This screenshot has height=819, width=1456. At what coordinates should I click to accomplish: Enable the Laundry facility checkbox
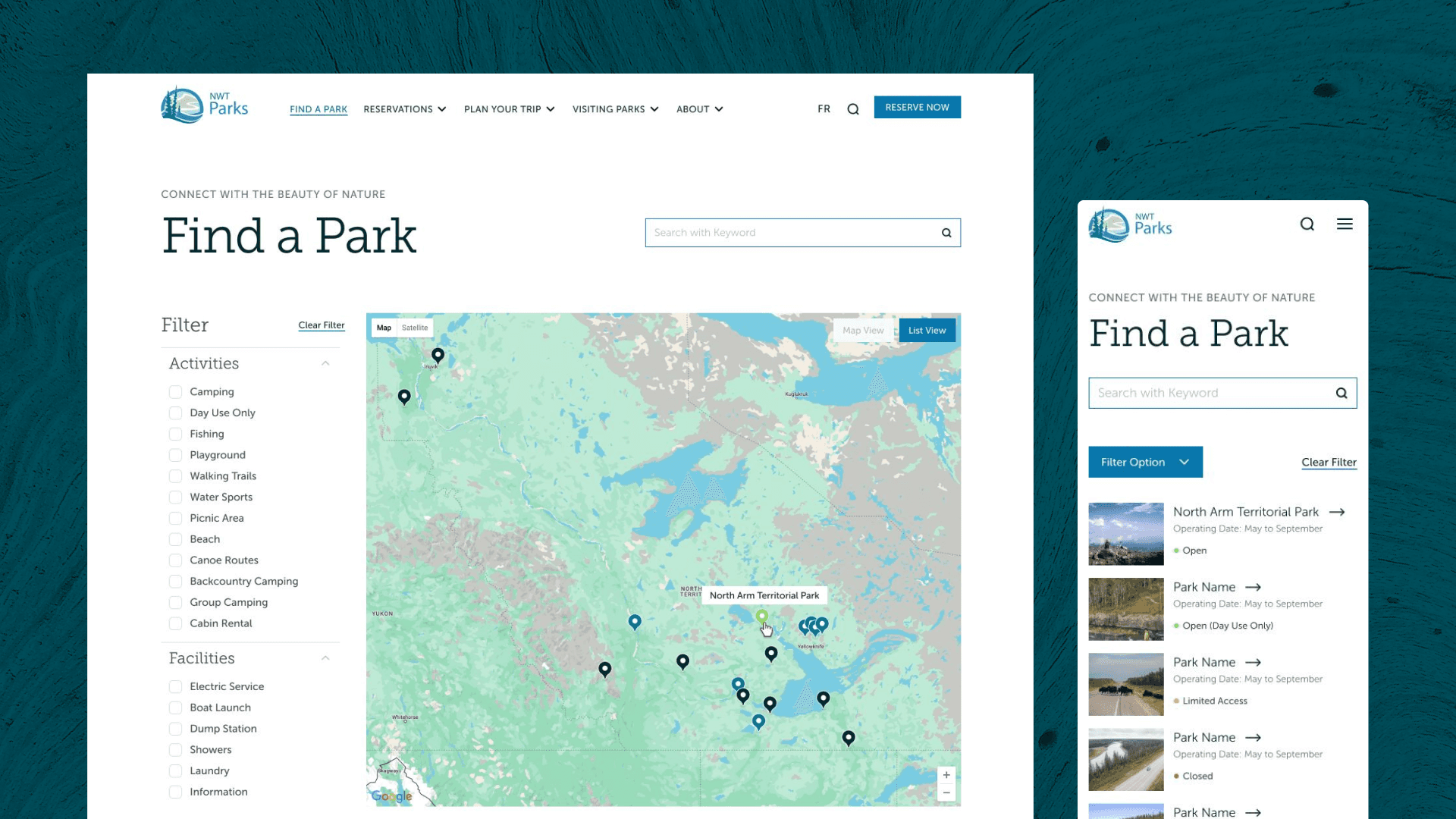point(175,770)
